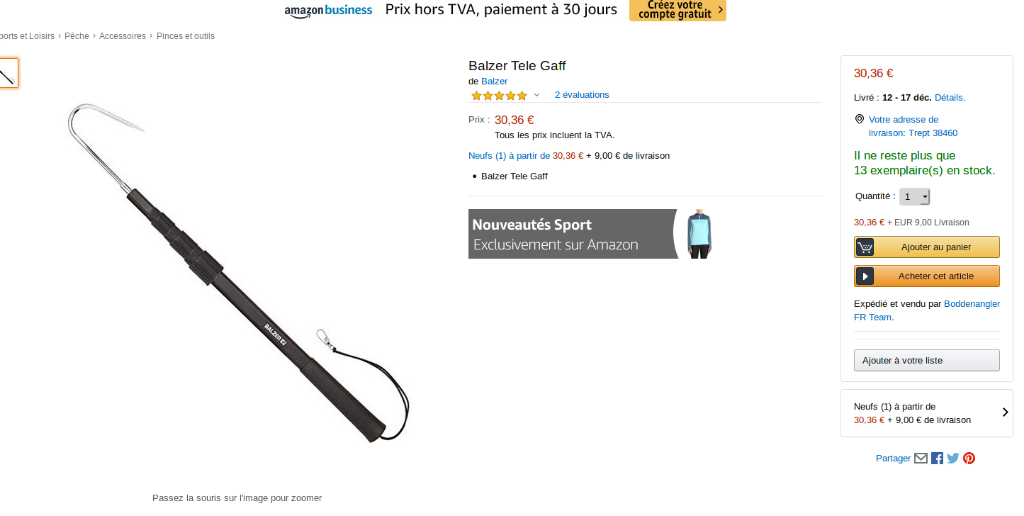Viewport: 1024px width, 516px height.
Task: Click the Ajouter à votre liste button
Action: pos(927,361)
